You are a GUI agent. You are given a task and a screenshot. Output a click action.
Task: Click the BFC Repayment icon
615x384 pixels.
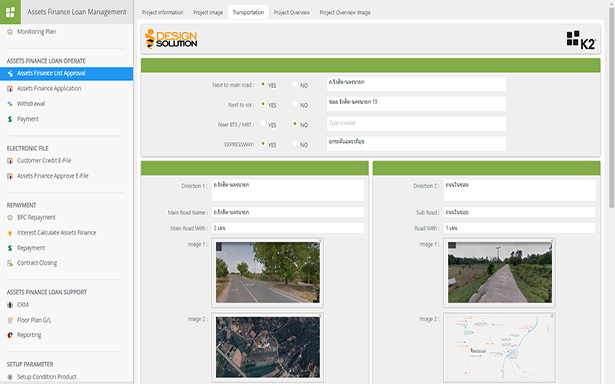10,218
